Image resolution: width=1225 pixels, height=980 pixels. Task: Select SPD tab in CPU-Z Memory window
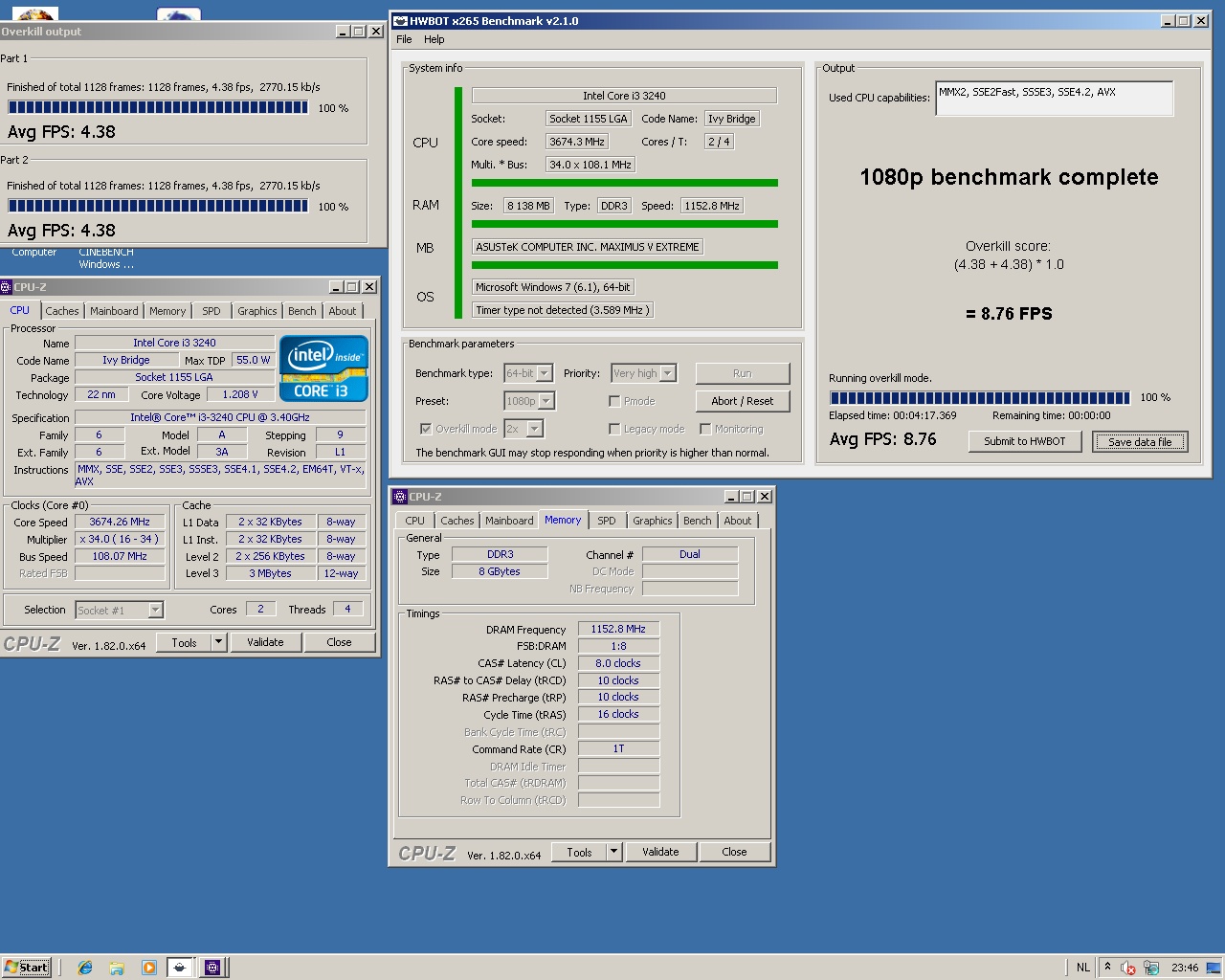point(607,521)
